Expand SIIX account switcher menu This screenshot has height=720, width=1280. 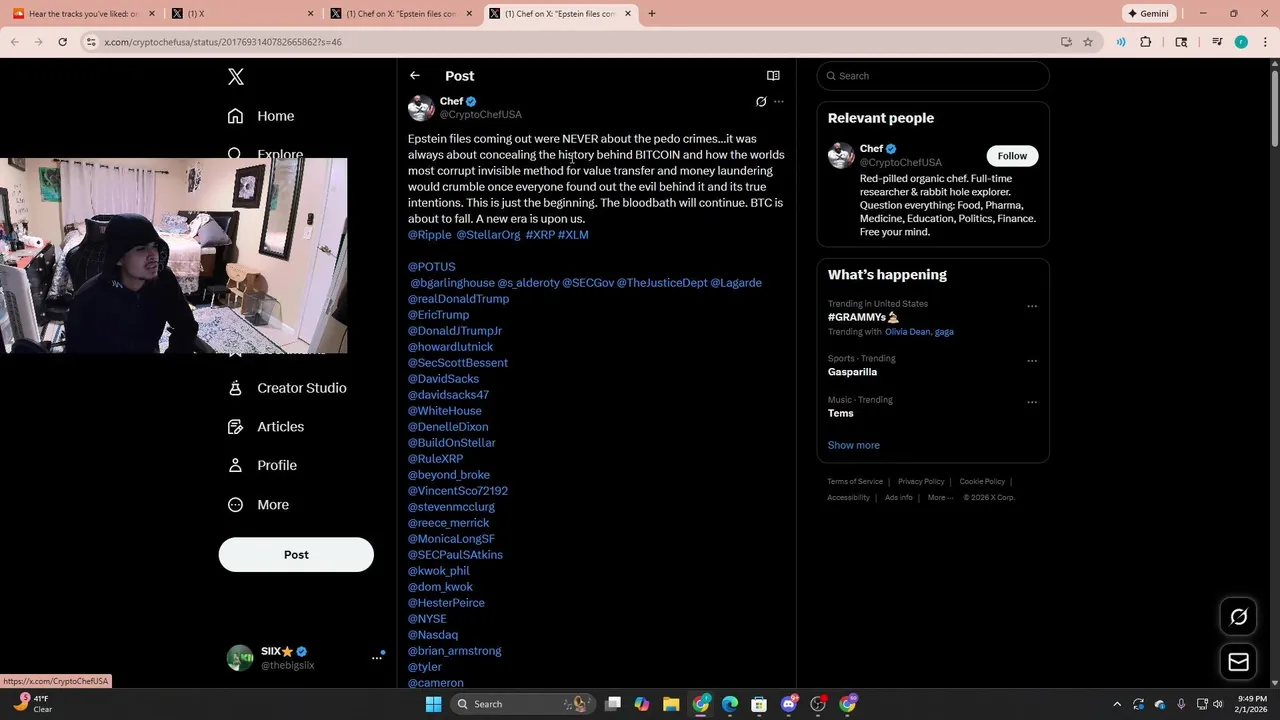(x=377, y=657)
